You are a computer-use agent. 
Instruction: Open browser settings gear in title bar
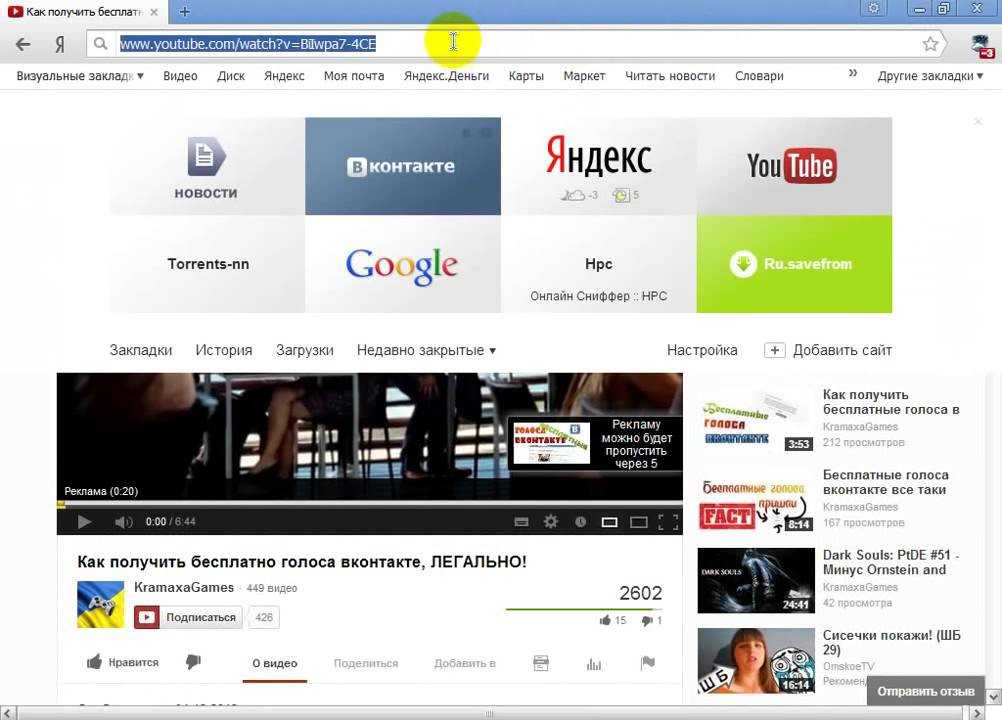pos(874,8)
